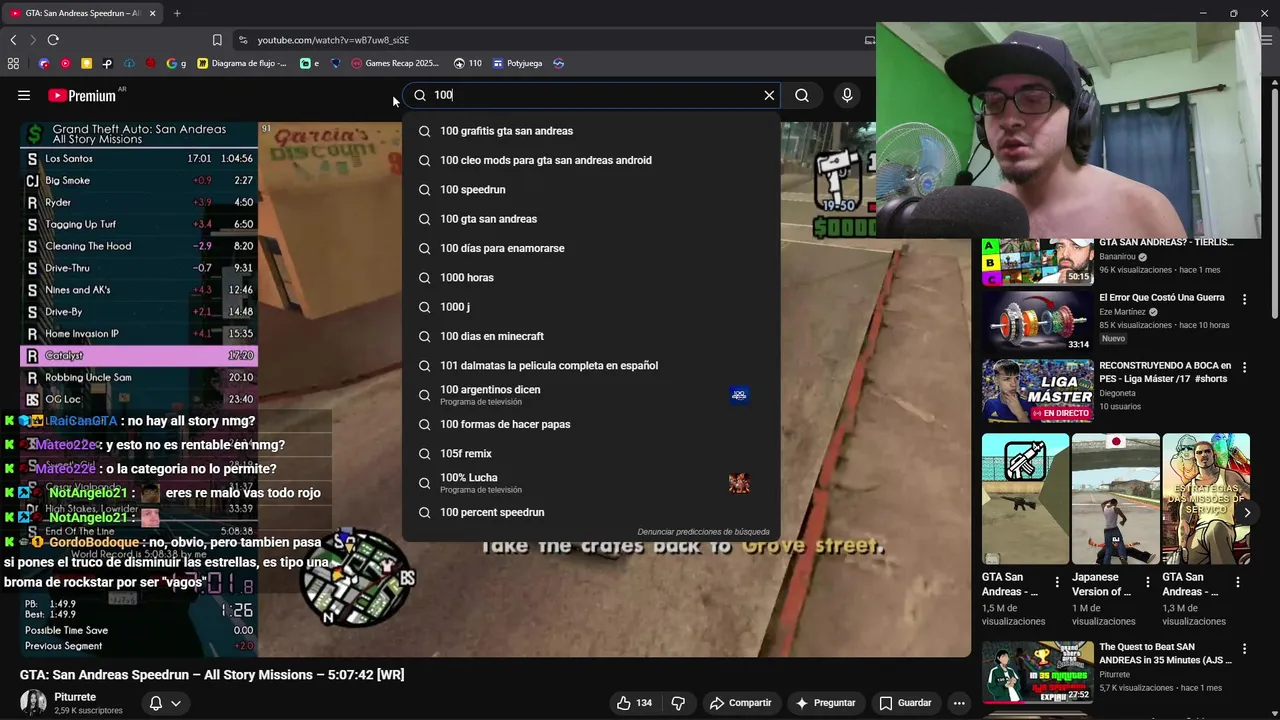
Task: Submit search with magnifier button
Action: (x=802, y=95)
